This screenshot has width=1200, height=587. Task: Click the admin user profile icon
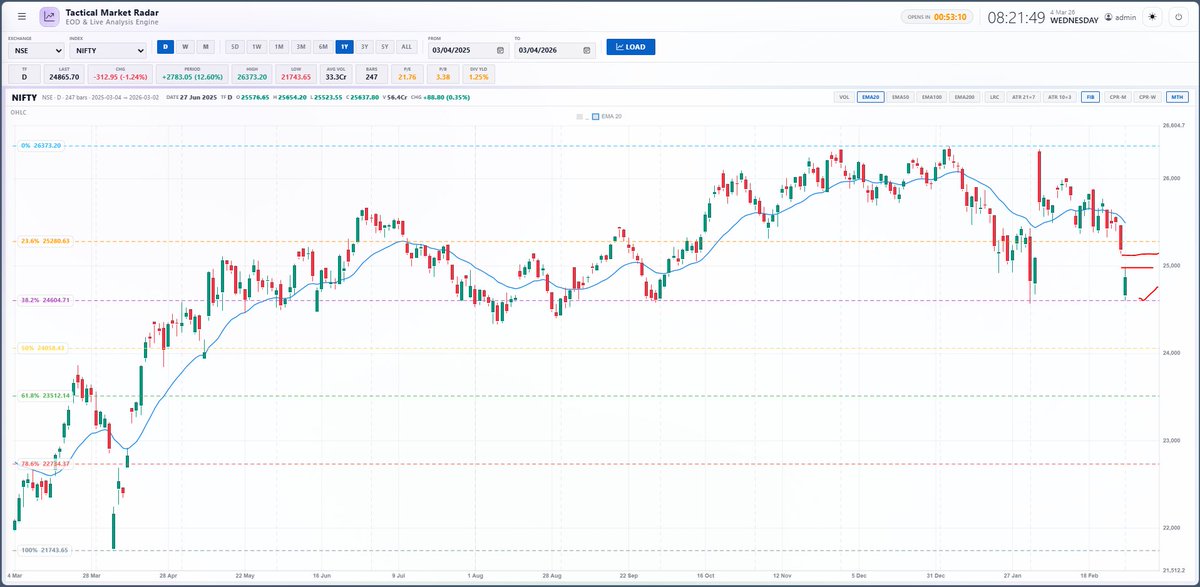click(1108, 17)
